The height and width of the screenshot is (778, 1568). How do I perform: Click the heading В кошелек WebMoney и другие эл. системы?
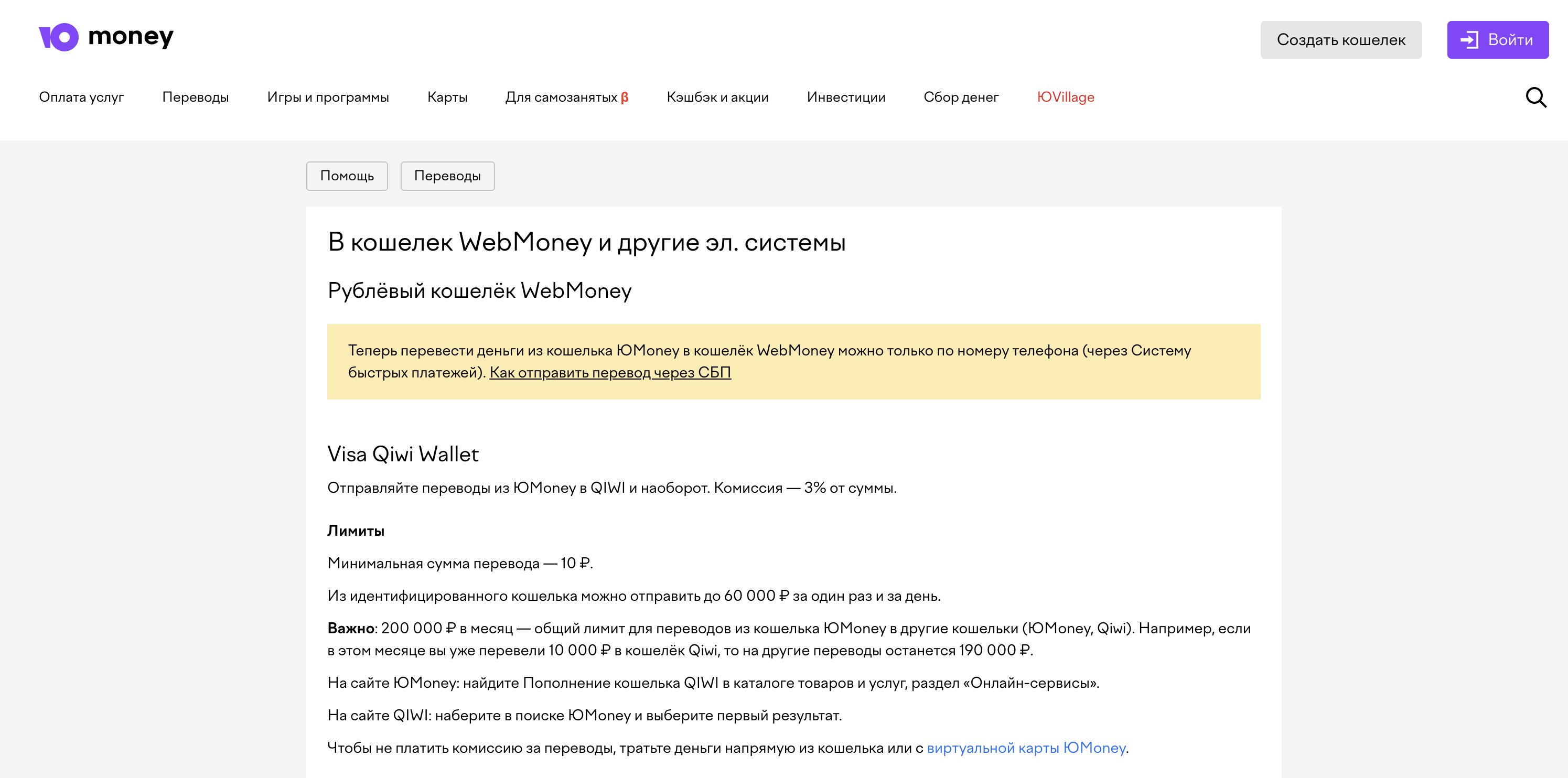pyautogui.click(x=586, y=242)
